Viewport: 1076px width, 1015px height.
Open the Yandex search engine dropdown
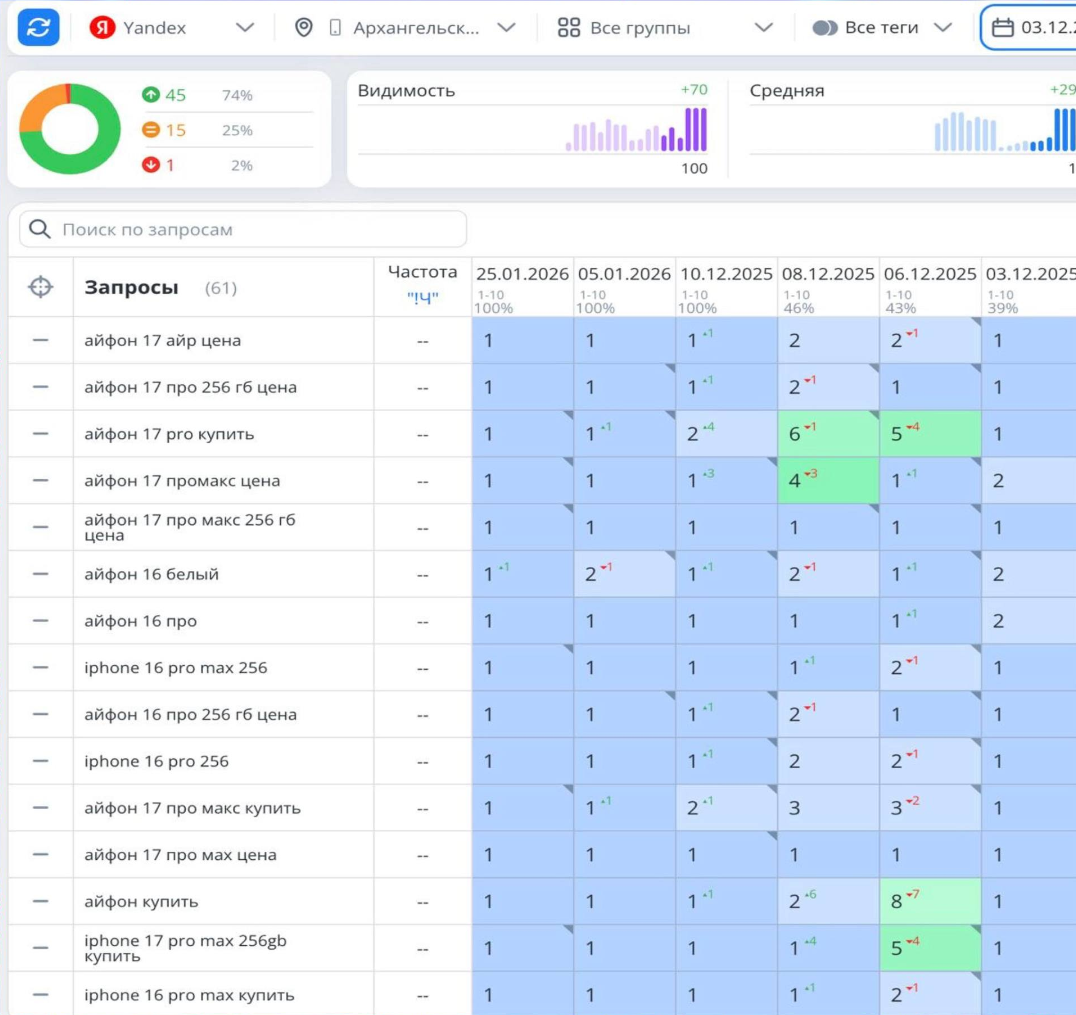click(x=172, y=27)
